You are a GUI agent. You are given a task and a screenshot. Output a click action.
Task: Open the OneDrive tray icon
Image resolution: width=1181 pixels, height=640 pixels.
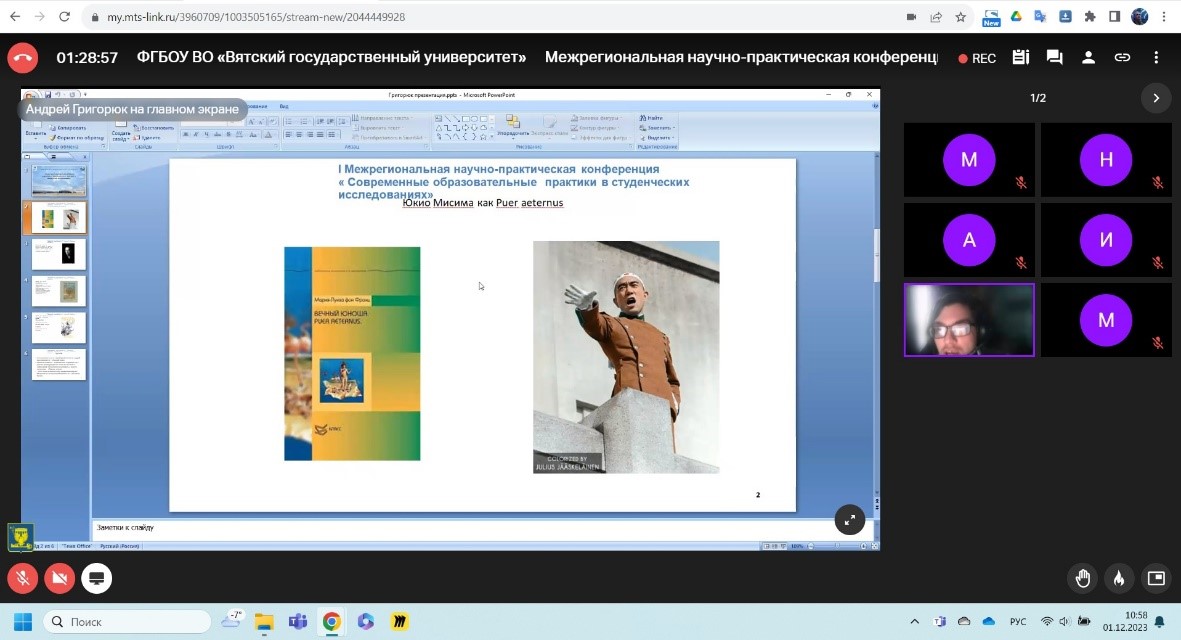pyautogui.click(x=989, y=622)
